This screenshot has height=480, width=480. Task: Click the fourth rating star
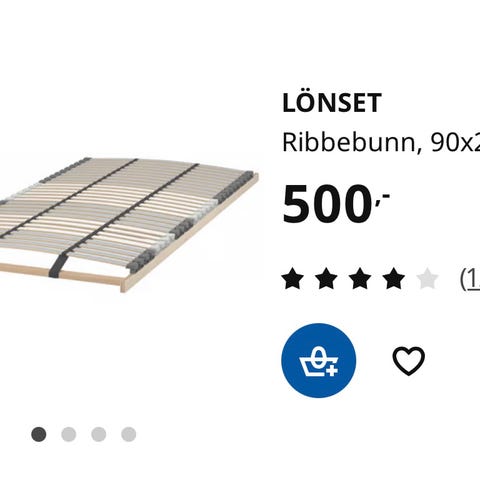(x=394, y=278)
